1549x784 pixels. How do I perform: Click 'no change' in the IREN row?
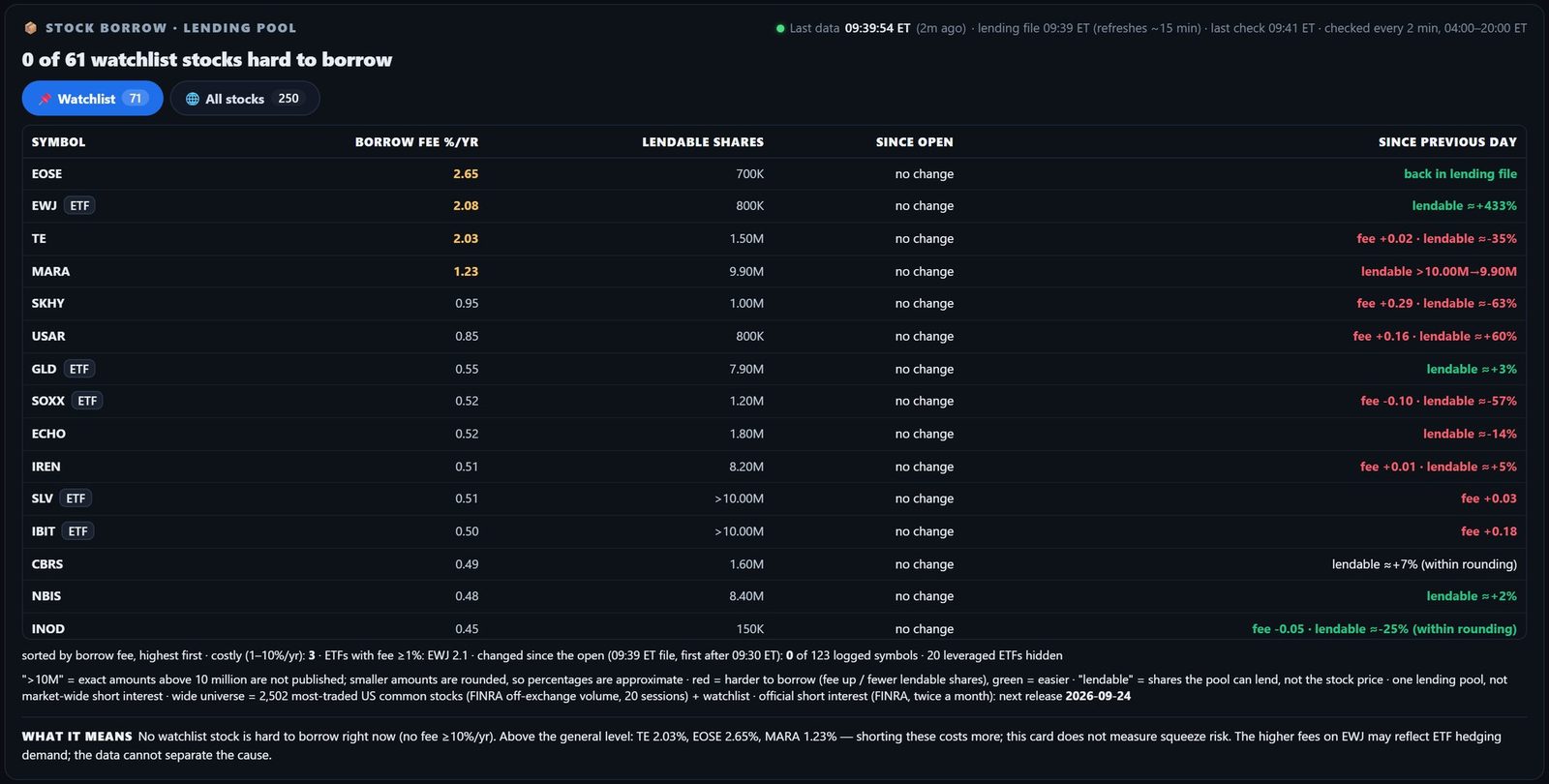[924, 467]
